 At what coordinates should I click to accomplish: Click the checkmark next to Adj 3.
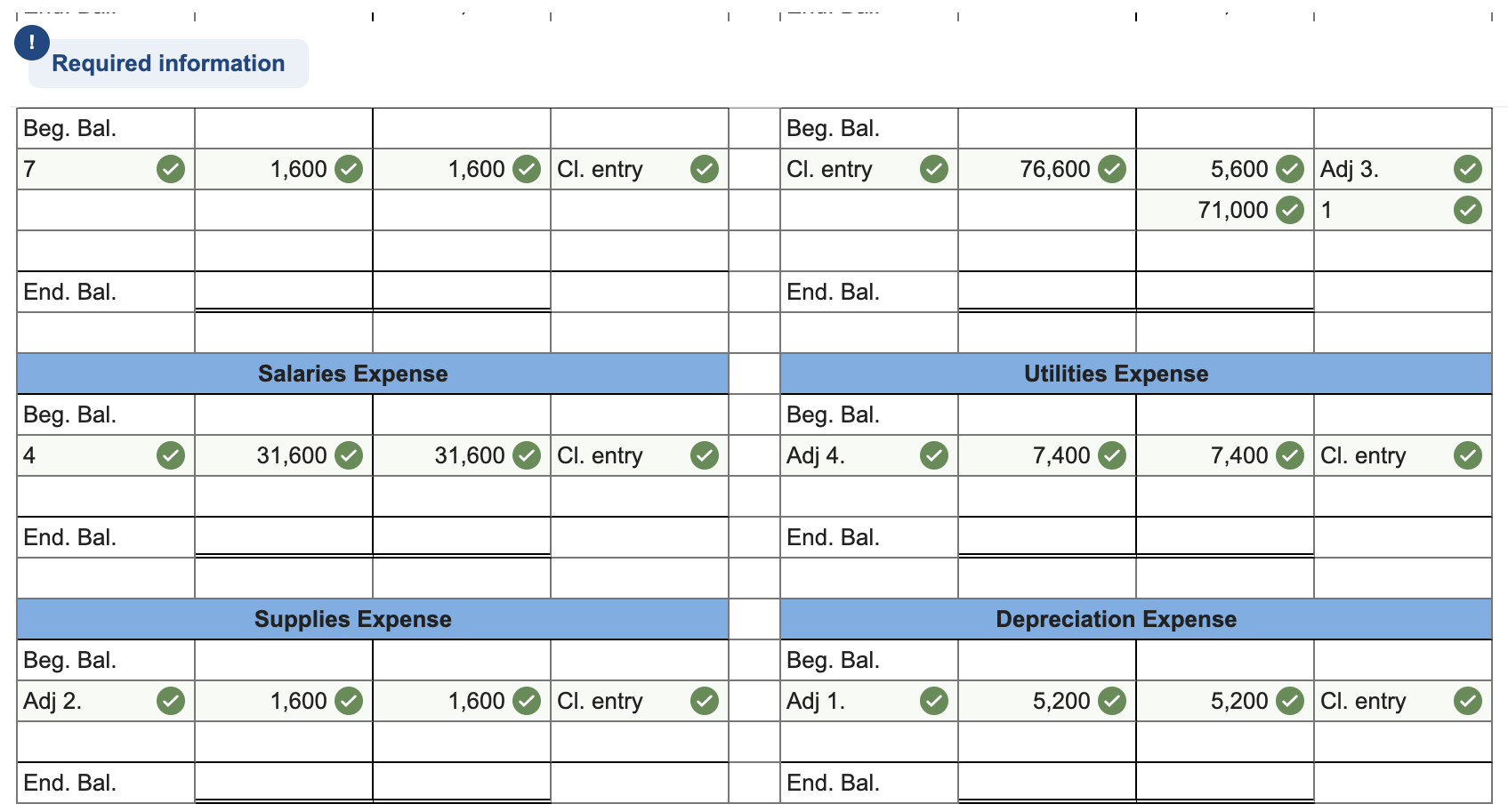1466,168
